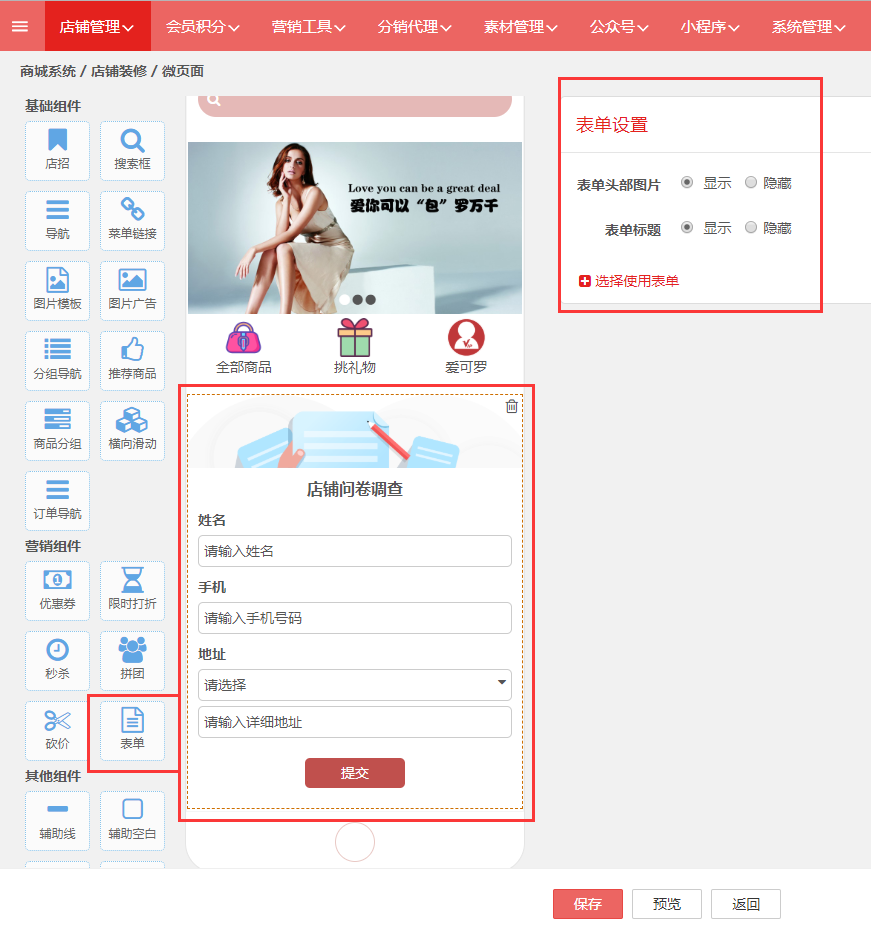The height and width of the screenshot is (932, 871).
Task: Open the 店铺管理 menu tab
Action: pyautogui.click(x=97, y=27)
